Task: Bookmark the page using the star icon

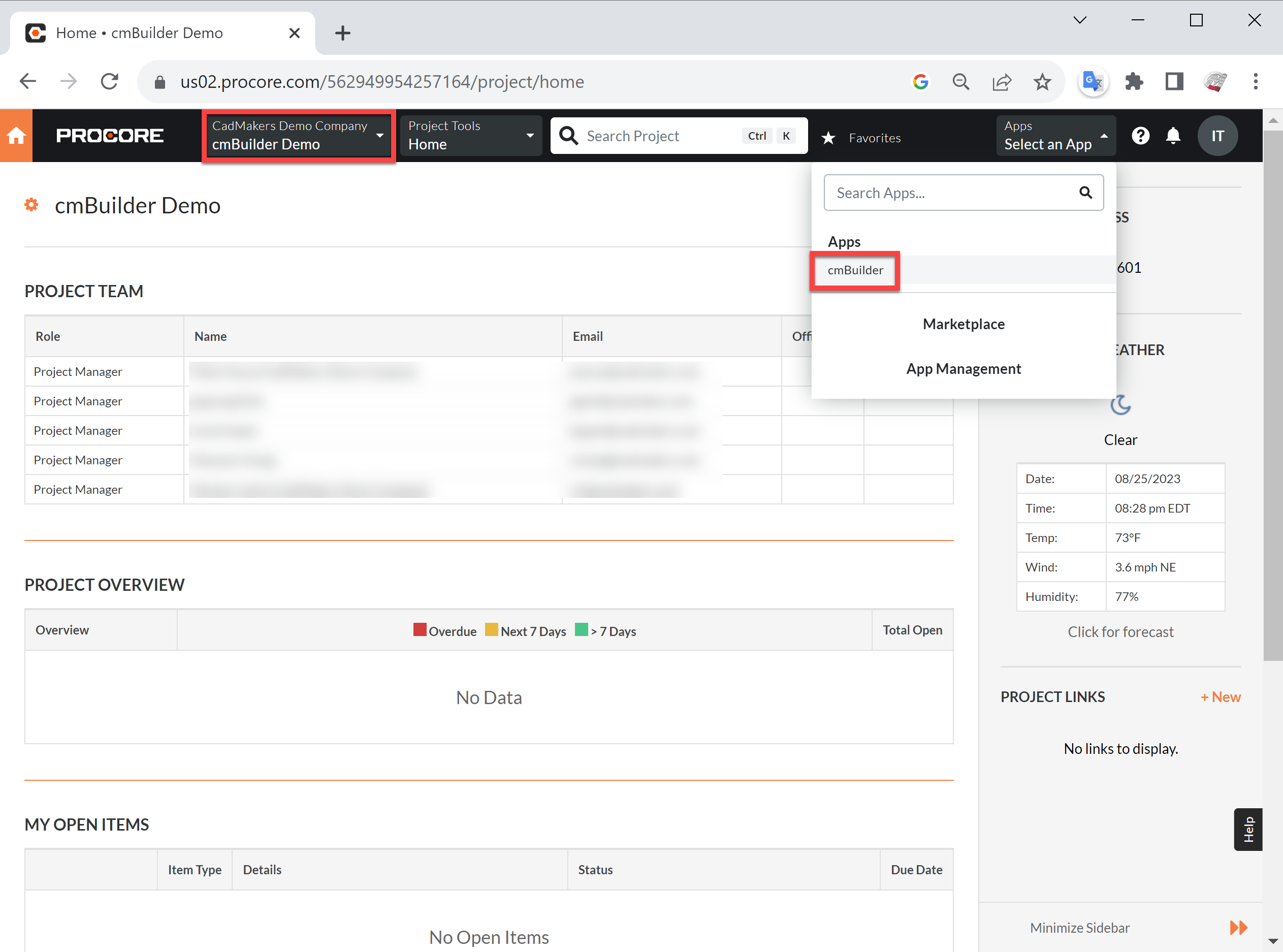Action: 1042,81
